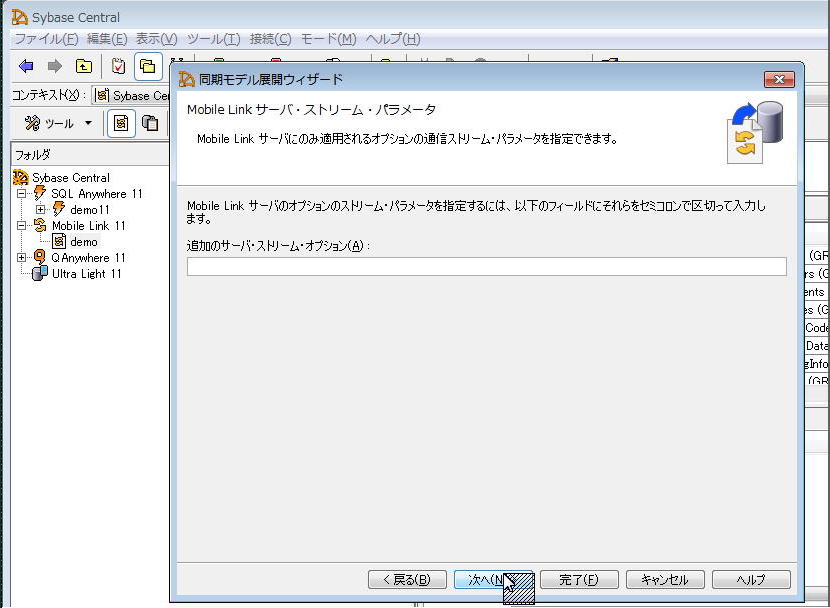Click the Up one level folder icon
This screenshot has height=608, width=830.
point(85,67)
